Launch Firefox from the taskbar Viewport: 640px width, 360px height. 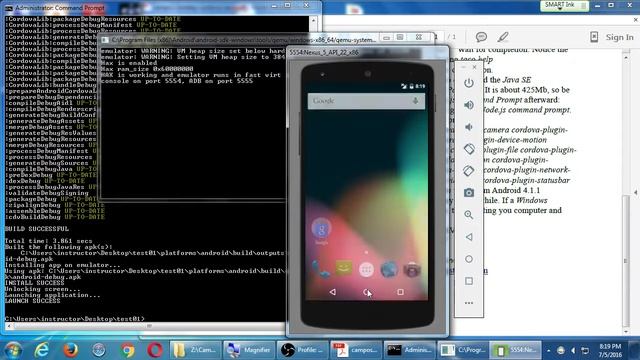pos(70,350)
